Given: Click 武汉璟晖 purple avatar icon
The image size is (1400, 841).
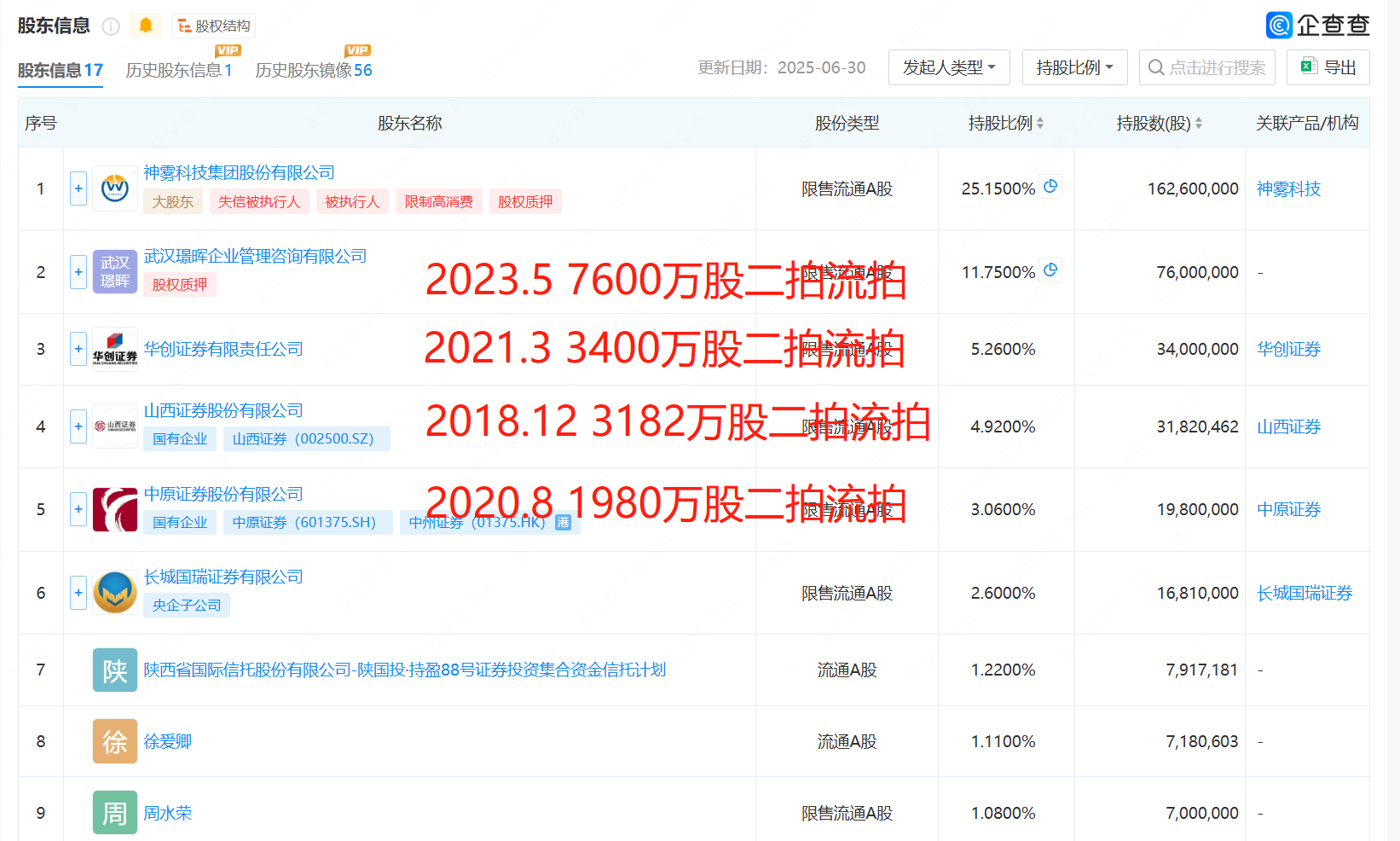Looking at the screenshot, I should (115, 272).
